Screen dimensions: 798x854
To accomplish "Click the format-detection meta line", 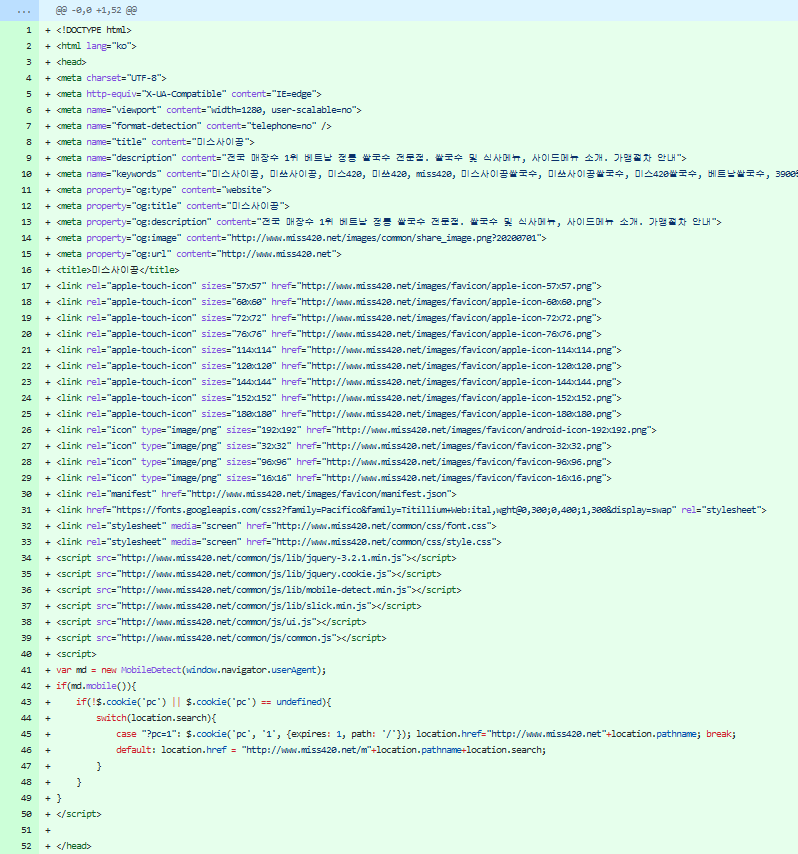I will (x=194, y=126).
